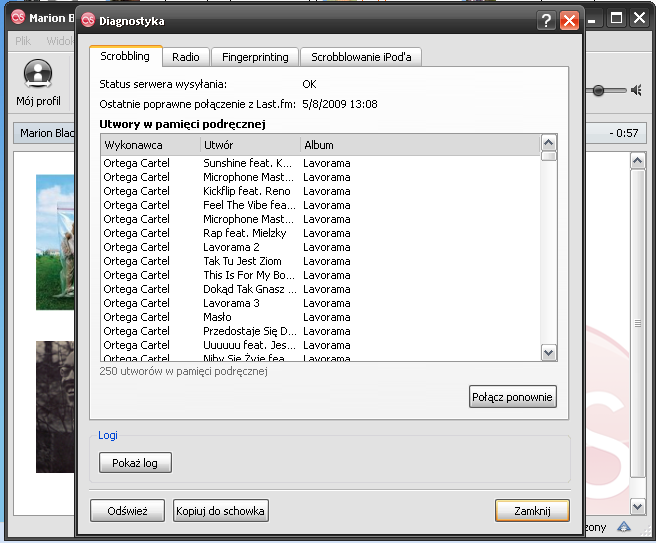Screen dimensions: 656x543
Task: Adjust the volume slider handle
Action: tap(598, 90)
